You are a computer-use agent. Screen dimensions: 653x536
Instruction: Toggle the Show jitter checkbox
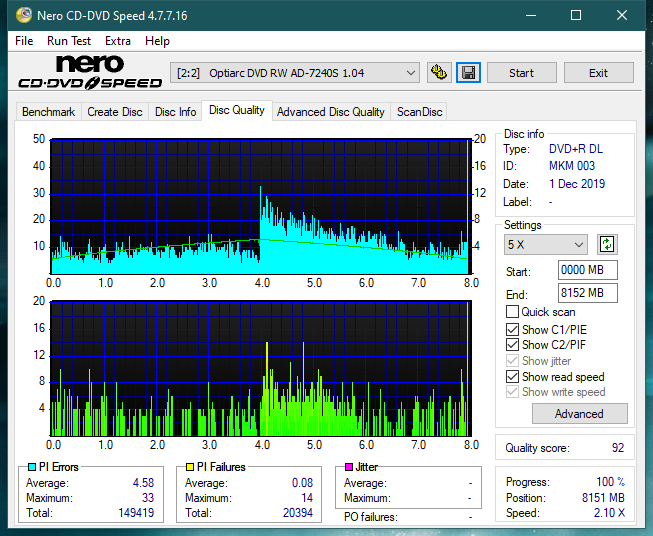512,361
